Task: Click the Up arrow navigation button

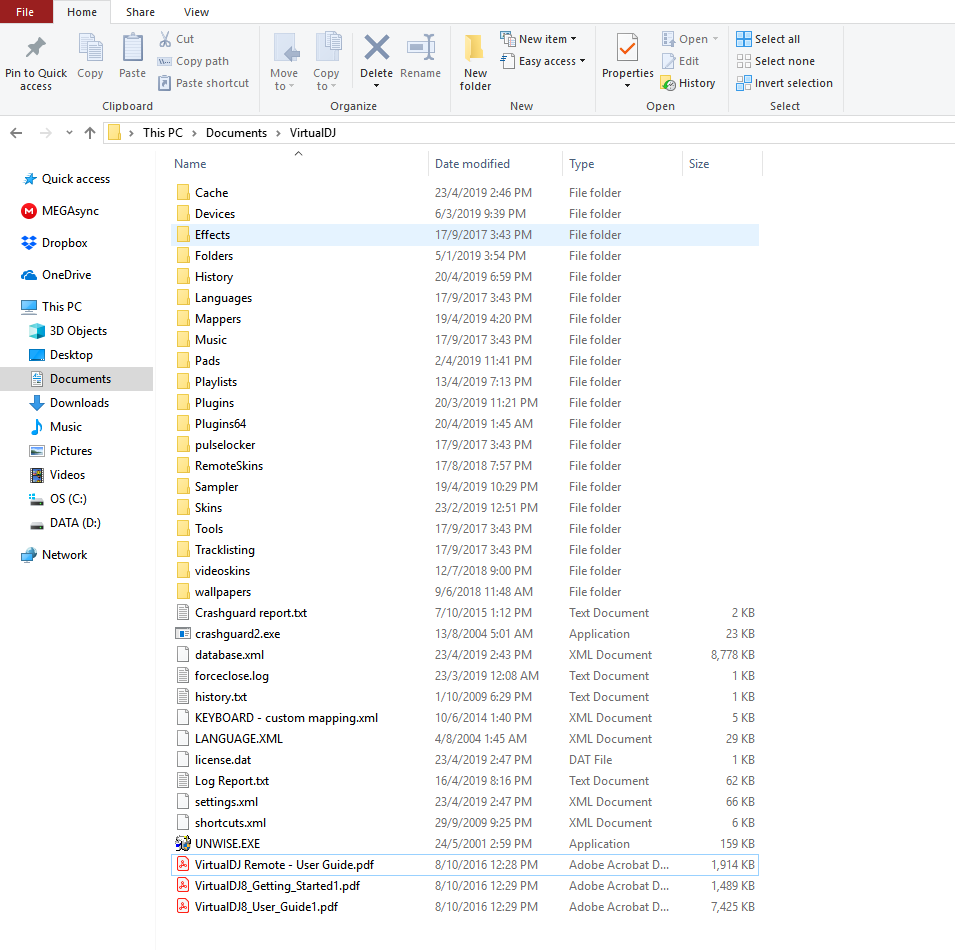Action: tap(90, 133)
